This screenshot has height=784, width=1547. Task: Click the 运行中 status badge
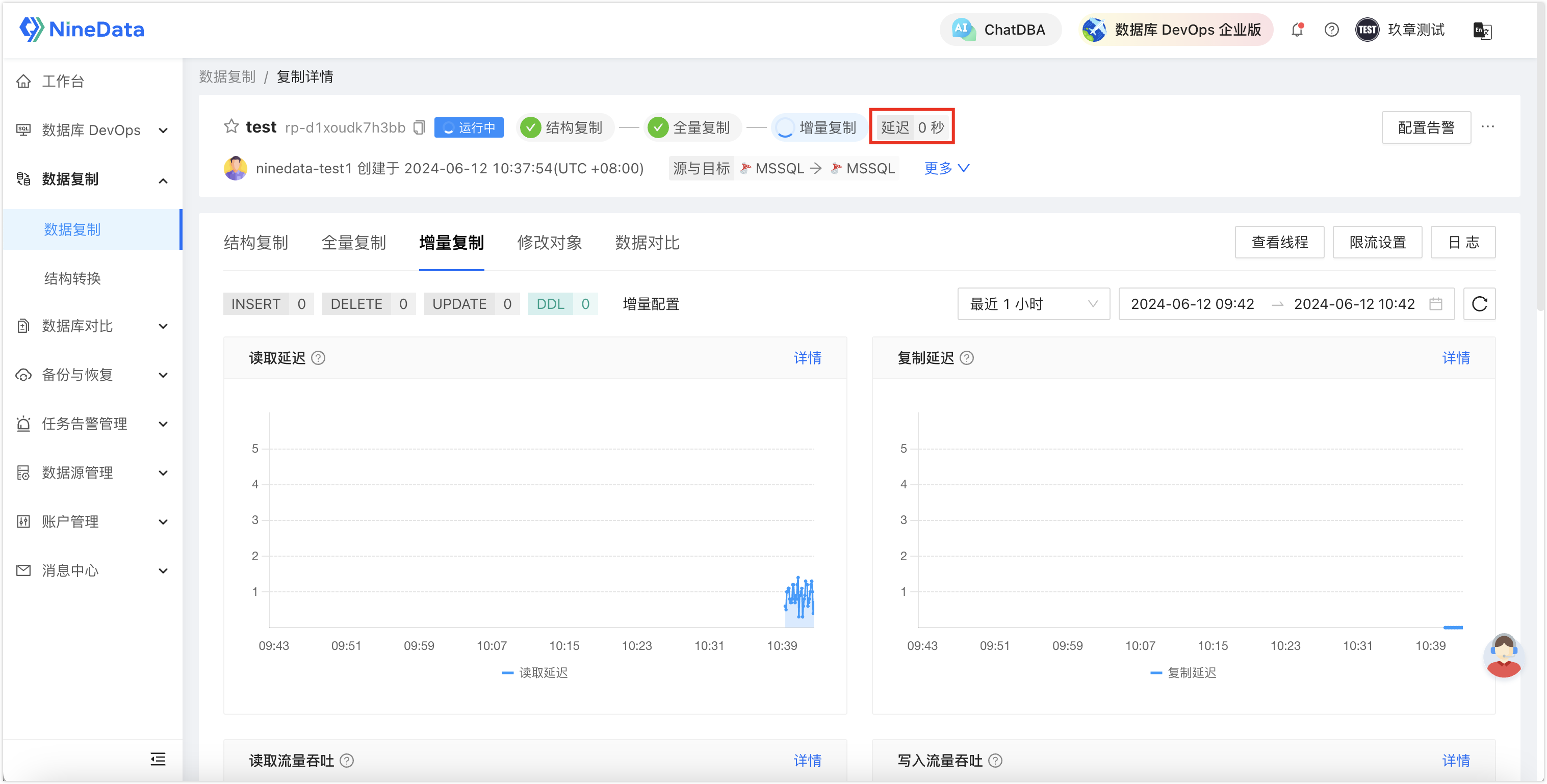[x=469, y=127]
